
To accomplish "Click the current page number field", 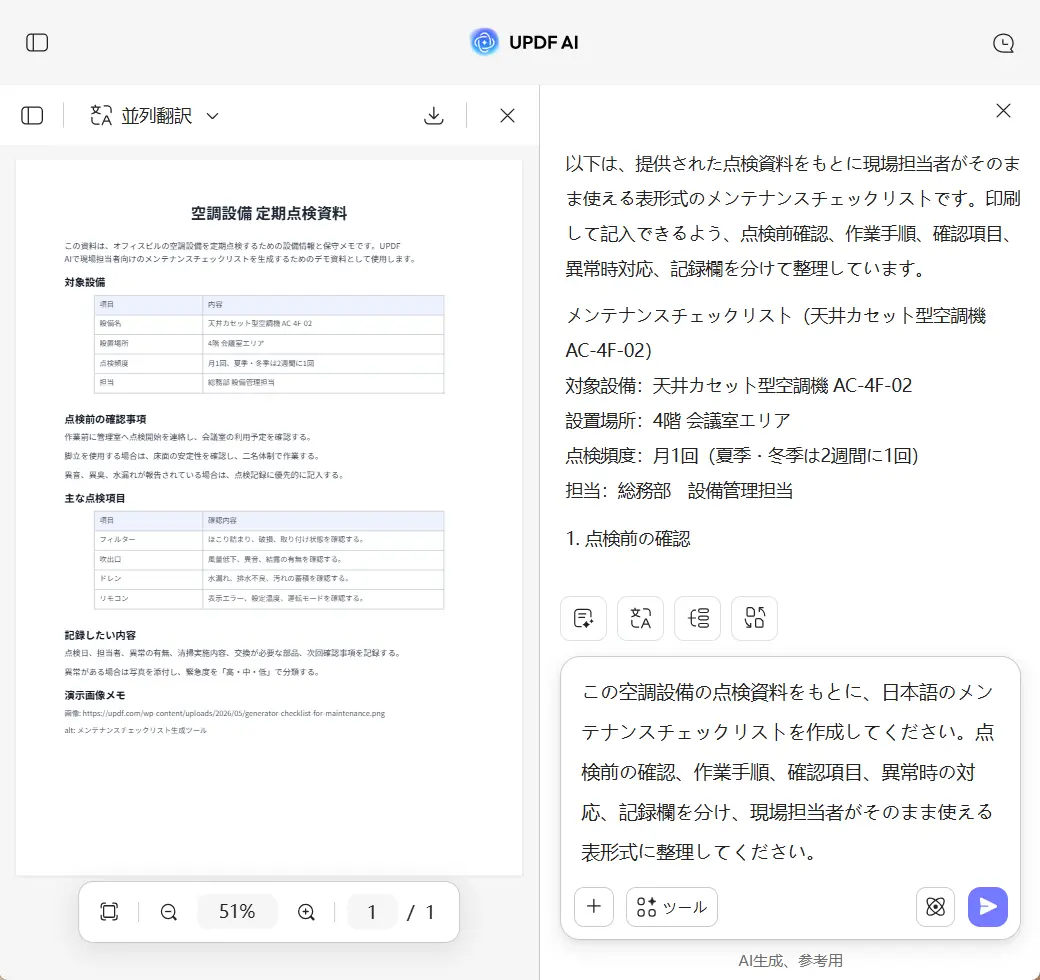I will [371, 912].
